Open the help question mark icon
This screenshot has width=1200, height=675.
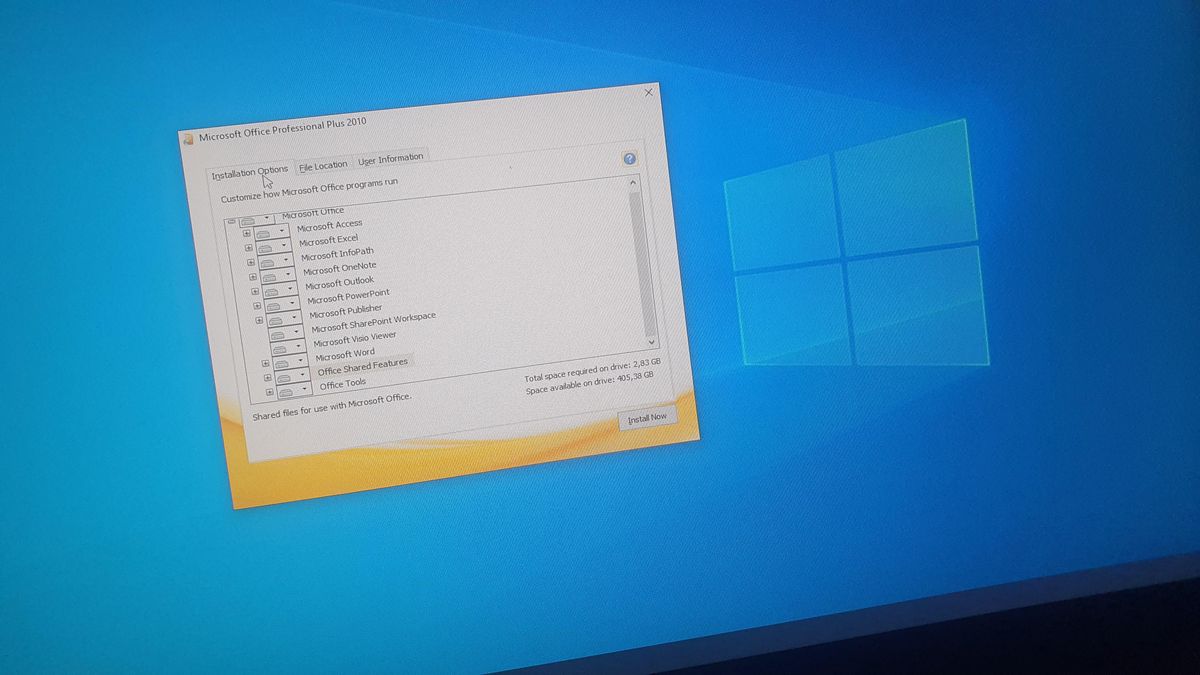tap(629, 159)
